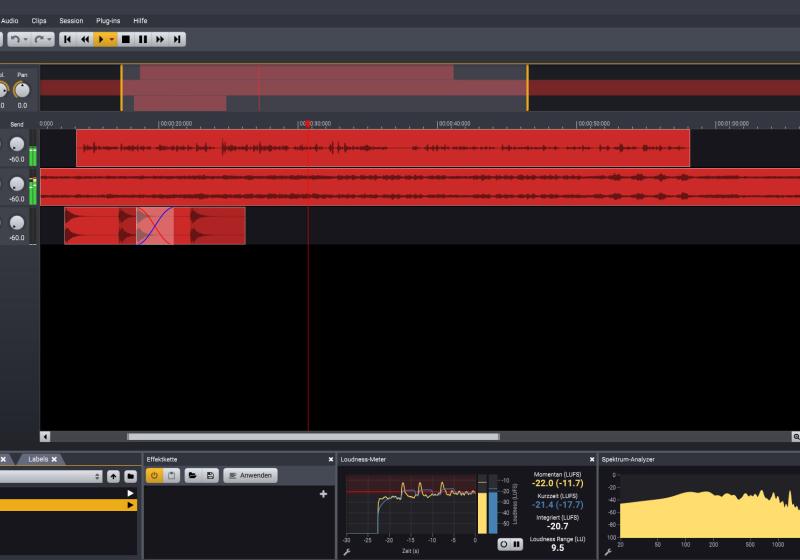
Task: Toggle the Effektkette power button
Action: coord(155,475)
